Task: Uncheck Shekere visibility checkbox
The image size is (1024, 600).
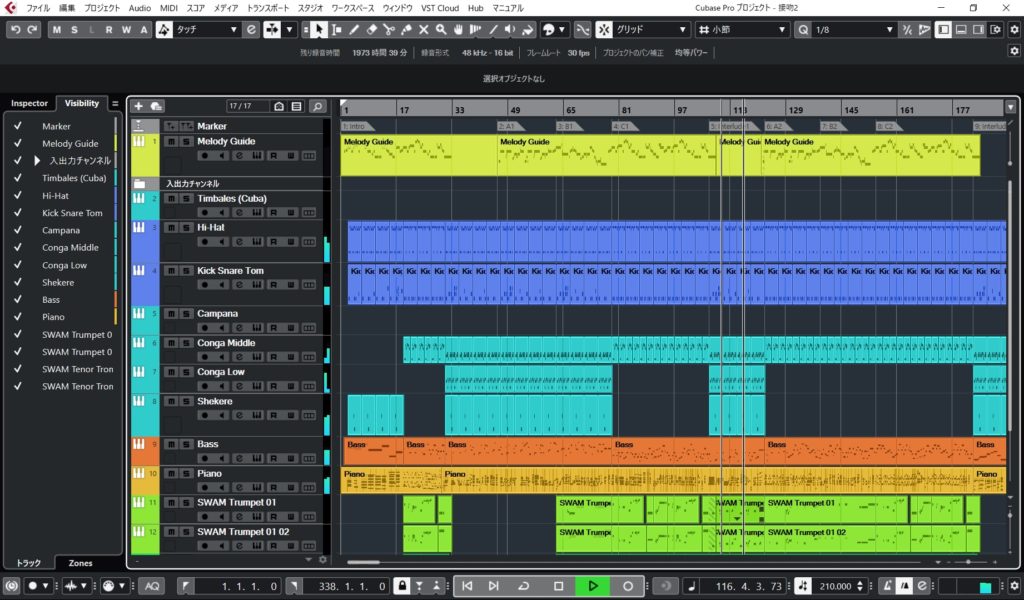Action: coord(17,282)
